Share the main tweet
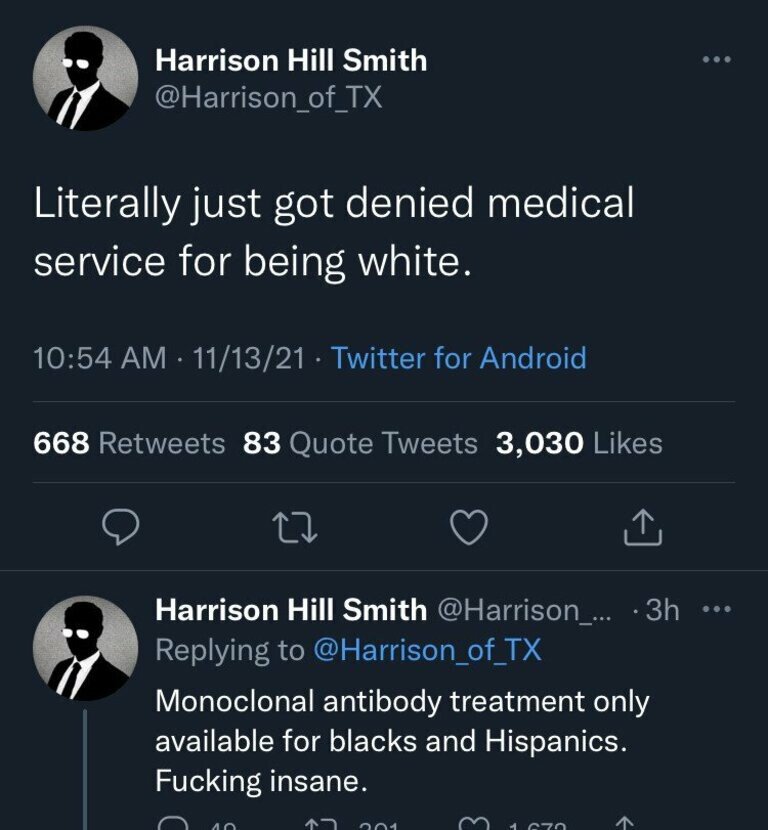The image size is (768, 830). pyautogui.click(x=643, y=527)
